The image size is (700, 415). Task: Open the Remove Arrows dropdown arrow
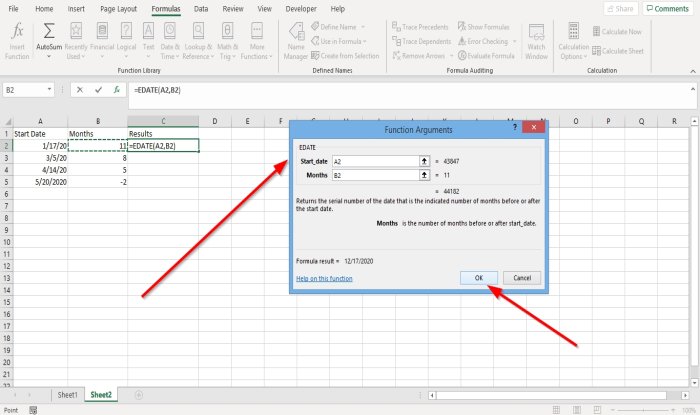(451, 56)
